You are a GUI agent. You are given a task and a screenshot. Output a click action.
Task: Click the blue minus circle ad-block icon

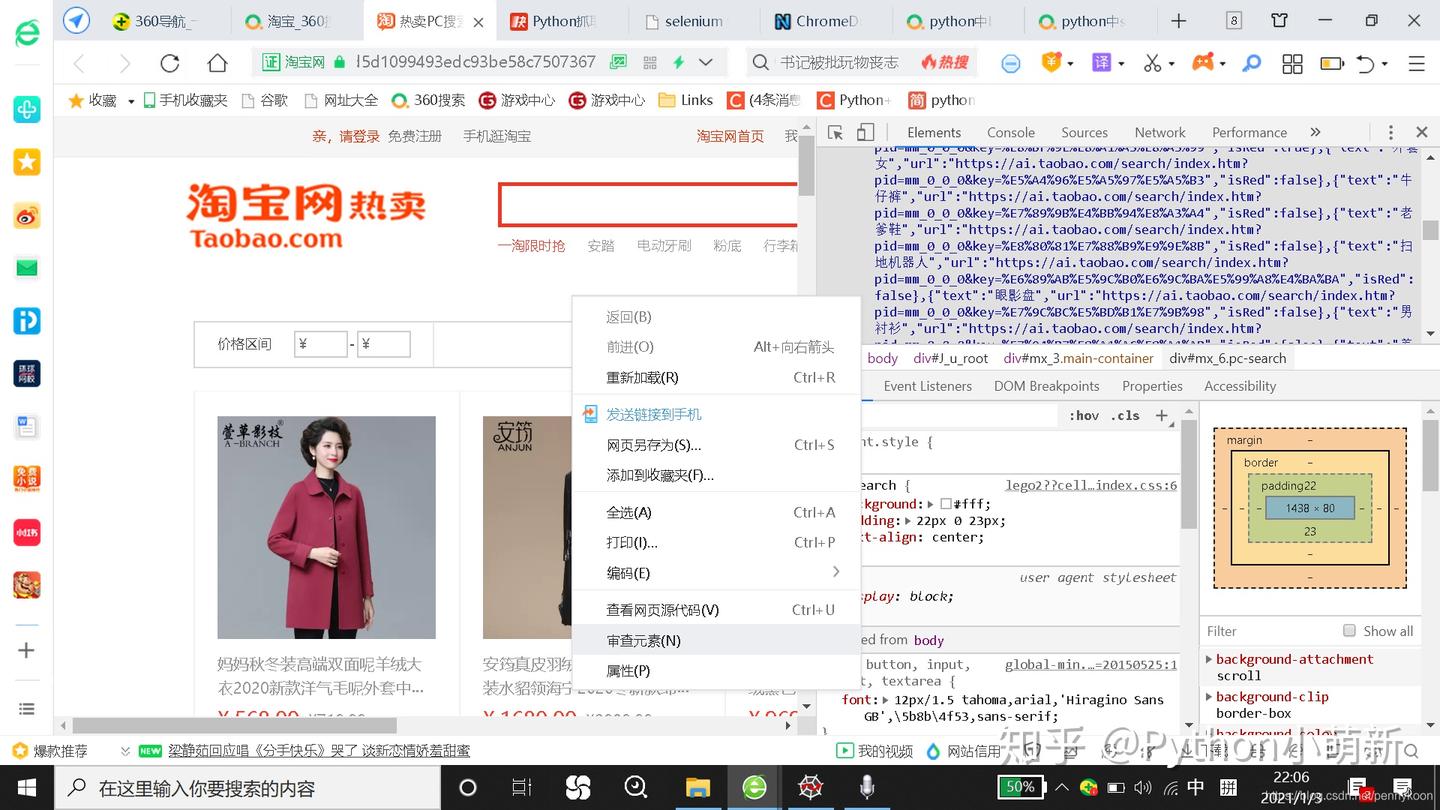click(x=1011, y=63)
